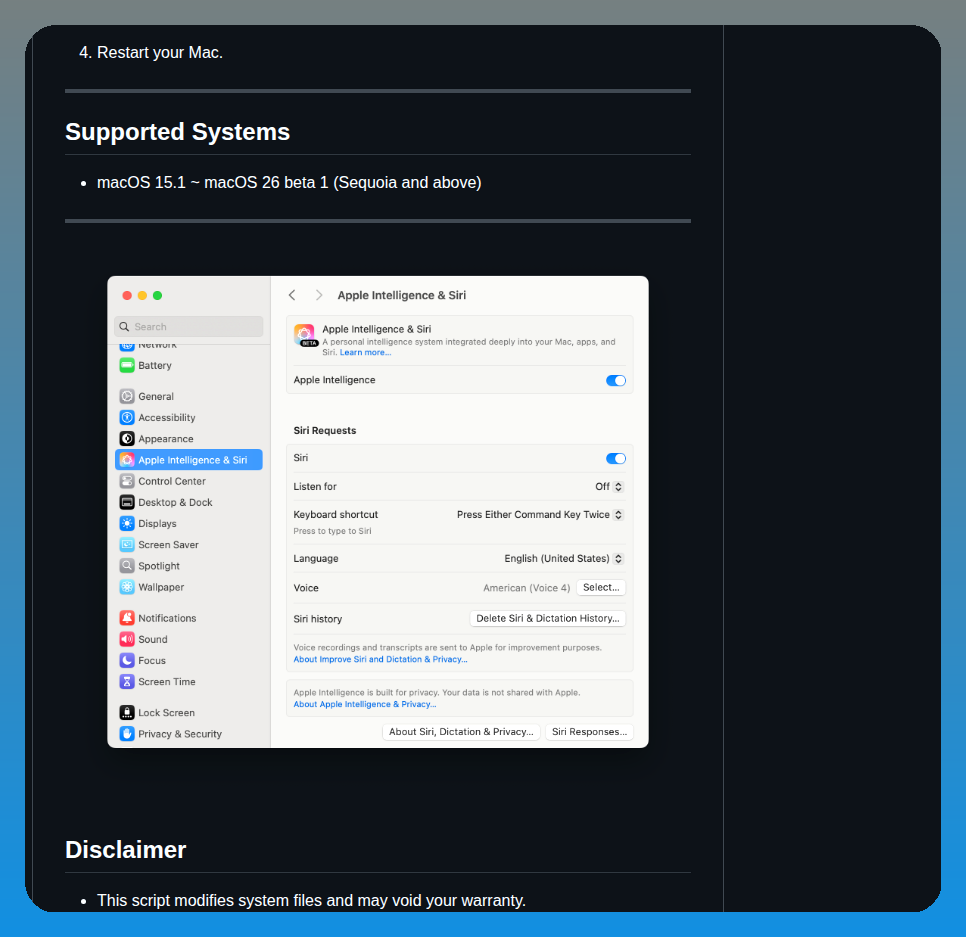Turn off the Apple Intelligence switch
The image size is (966, 937).
pyautogui.click(x=615, y=381)
